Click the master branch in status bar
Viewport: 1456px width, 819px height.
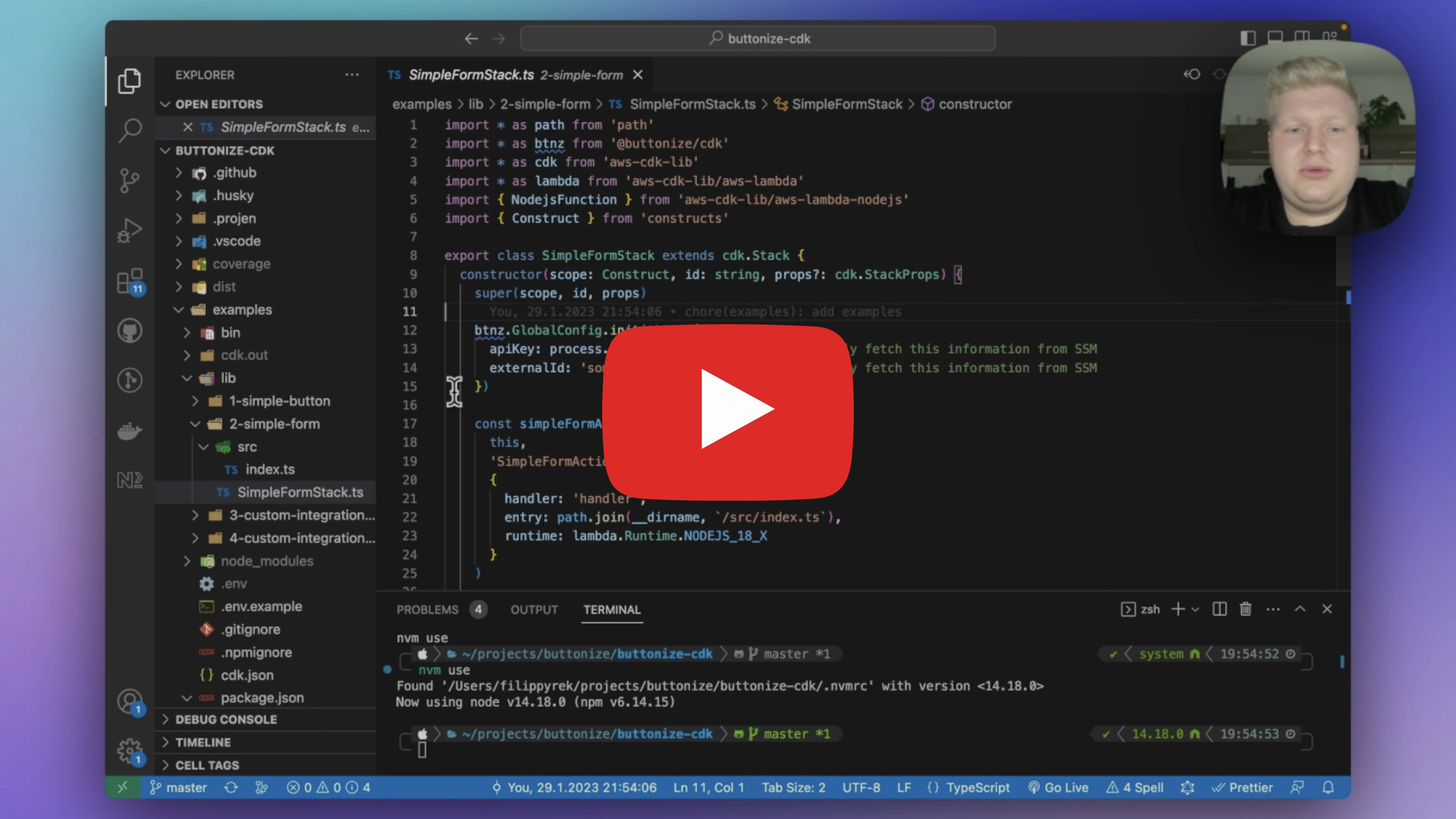pyautogui.click(x=178, y=787)
